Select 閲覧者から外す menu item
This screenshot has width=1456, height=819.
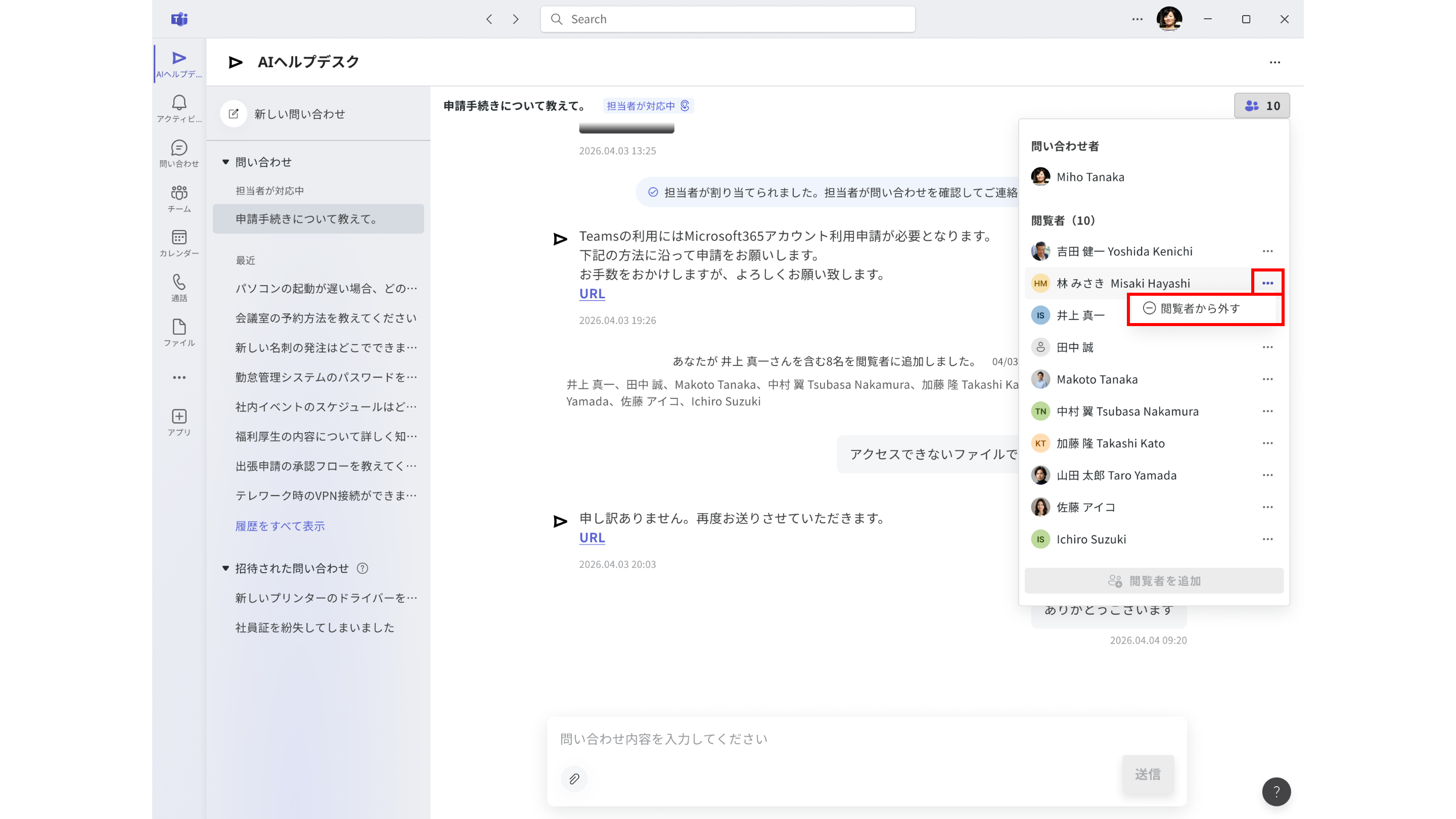[x=1205, y=308]
